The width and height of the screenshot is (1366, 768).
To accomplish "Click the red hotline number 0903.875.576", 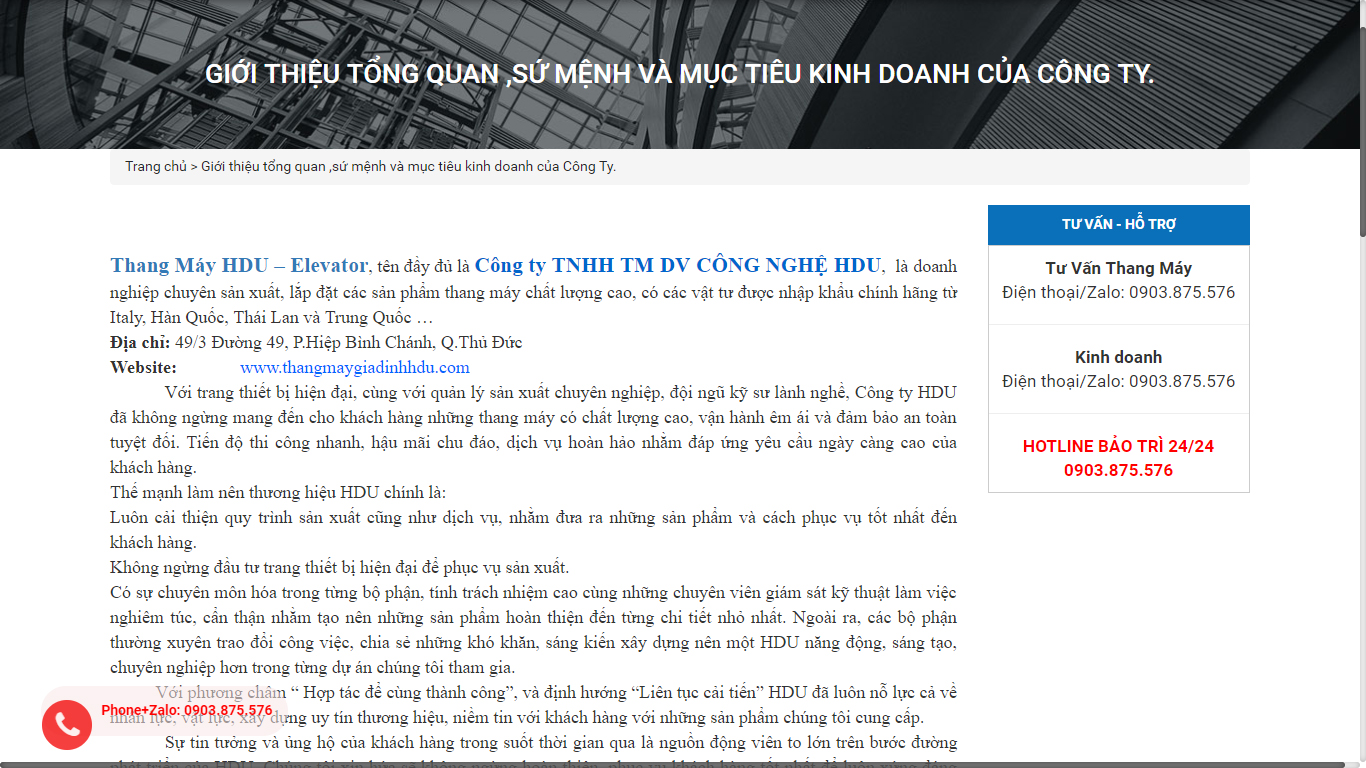I will pos(1118,471).
